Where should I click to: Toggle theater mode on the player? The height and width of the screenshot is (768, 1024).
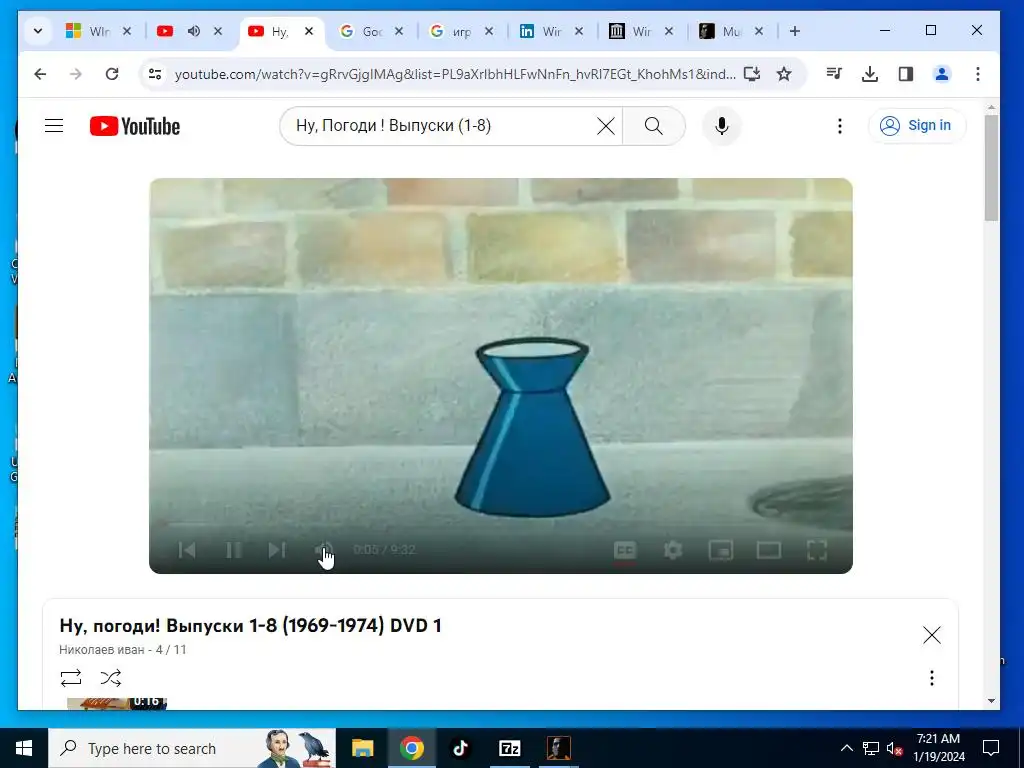(x=769, y=550)
